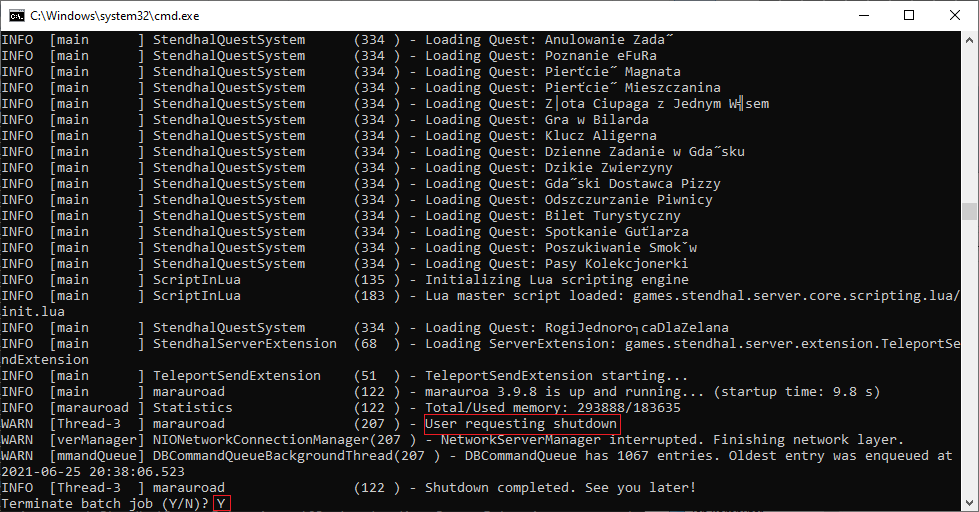Click the scrollbar down arrow

(x=970, y=503)
